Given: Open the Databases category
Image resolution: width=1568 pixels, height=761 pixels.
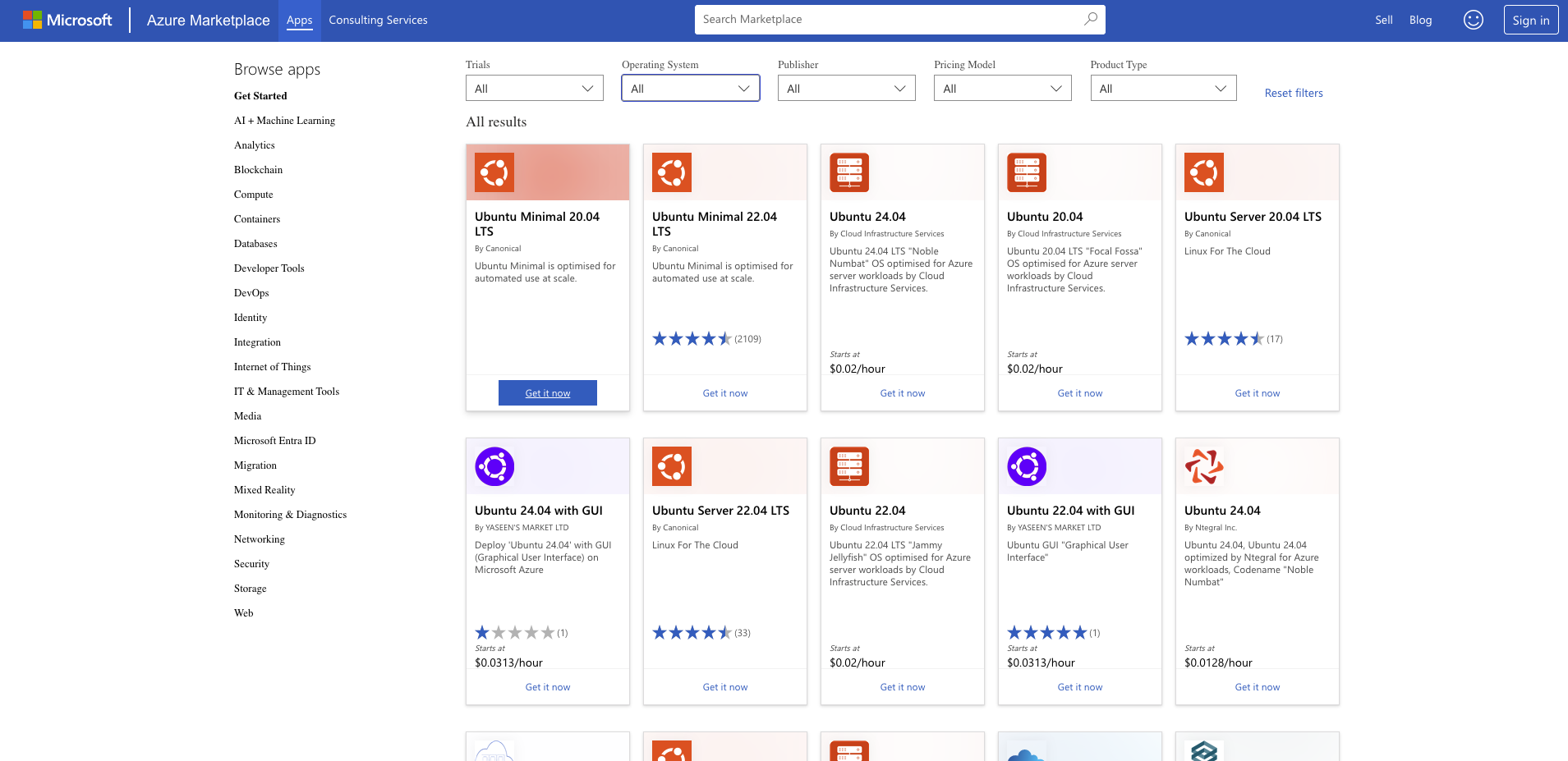Looking at the screenshot, I should (x=255, y=244).
